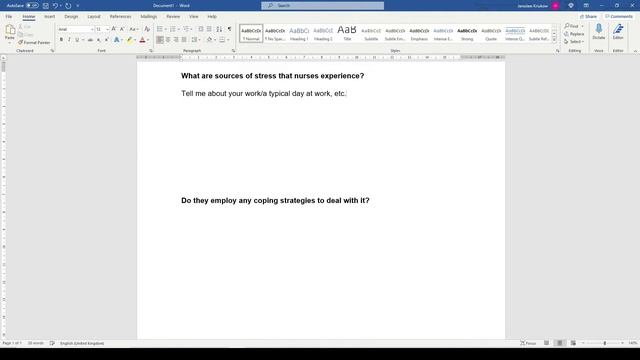Image resolution: width=640 pixels, height=360 pixels.
Task: Expand the Styles gallery more arrow
Action: point(554,40)
